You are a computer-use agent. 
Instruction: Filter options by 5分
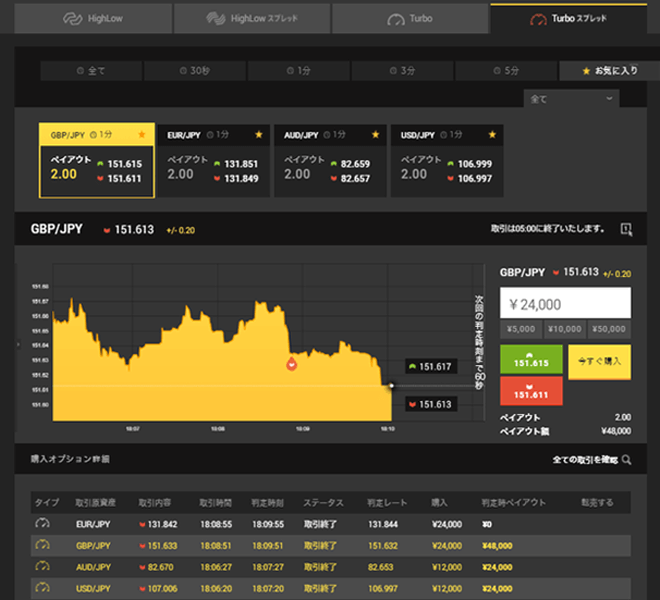506,71
